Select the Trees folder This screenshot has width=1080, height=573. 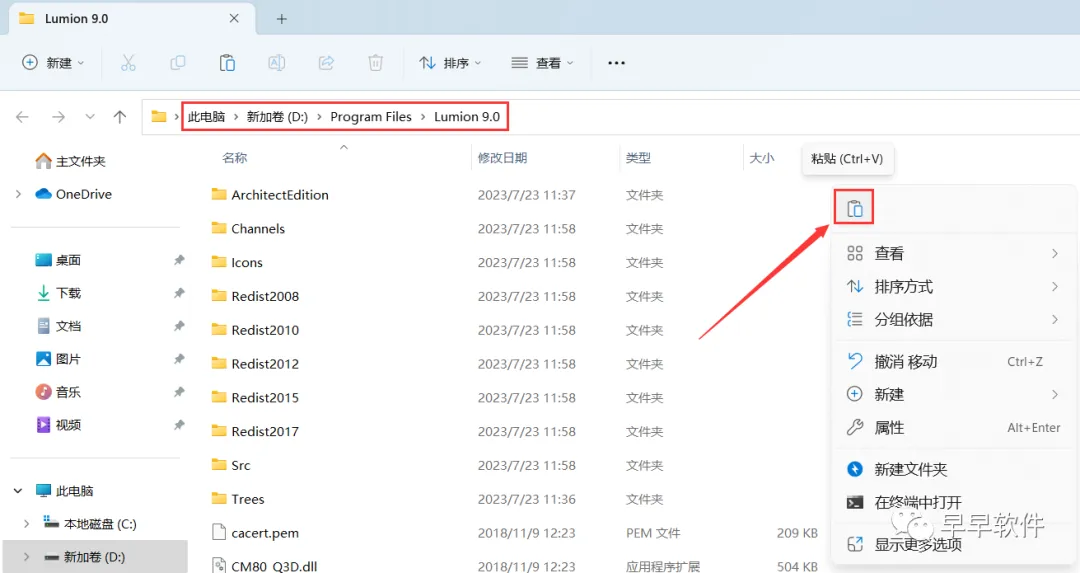tap(238, 499)
